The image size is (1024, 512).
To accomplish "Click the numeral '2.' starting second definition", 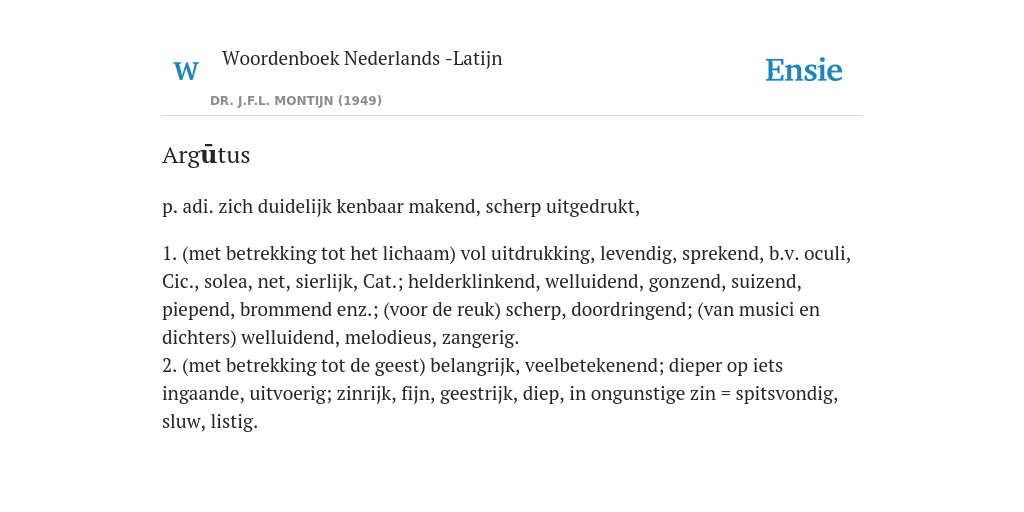I will (x=169, y=366).
